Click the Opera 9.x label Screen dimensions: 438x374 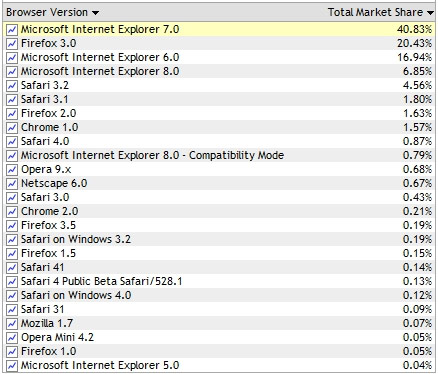(x=46, y=169)
